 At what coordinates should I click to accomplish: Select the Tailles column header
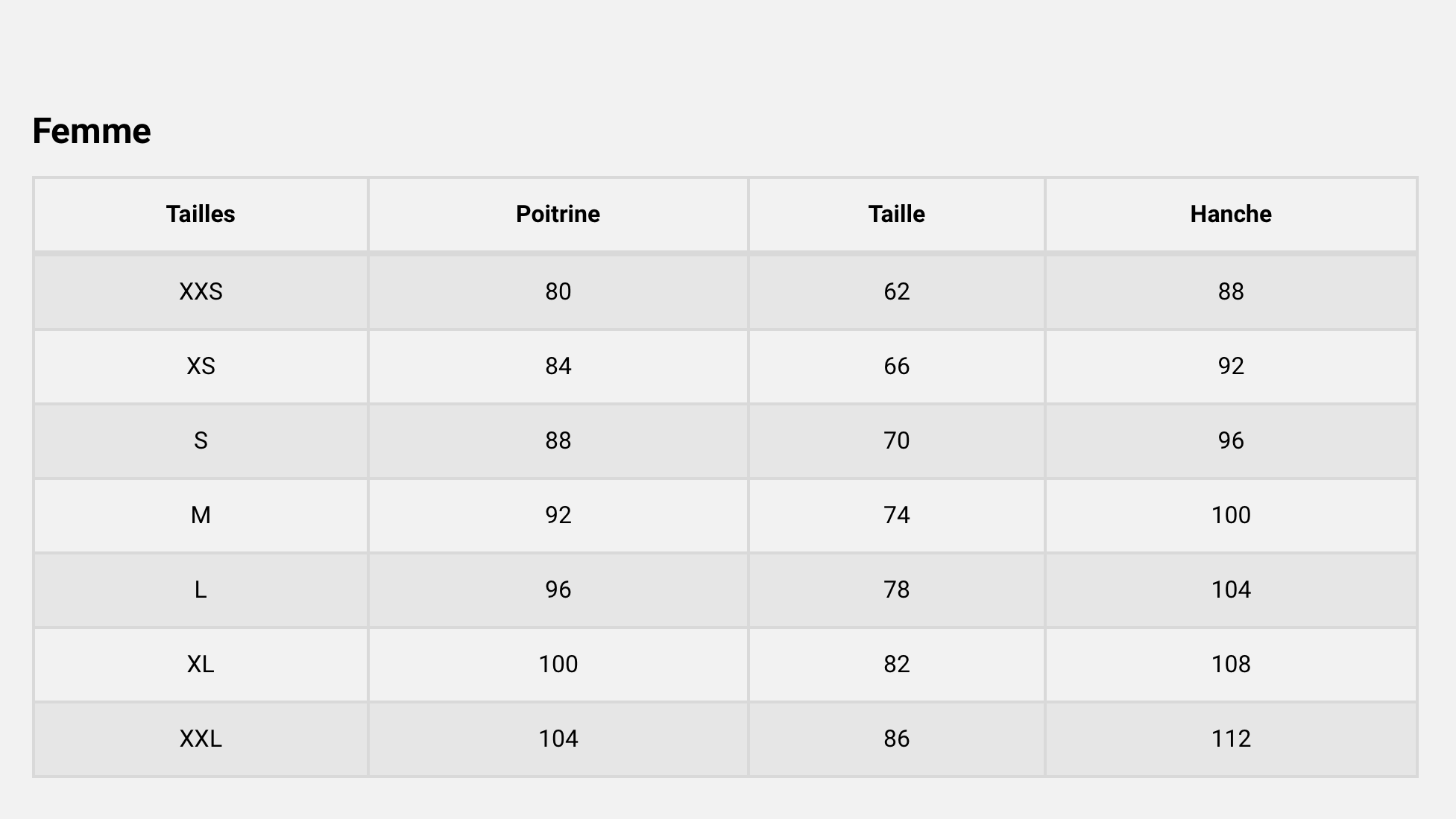201,215
